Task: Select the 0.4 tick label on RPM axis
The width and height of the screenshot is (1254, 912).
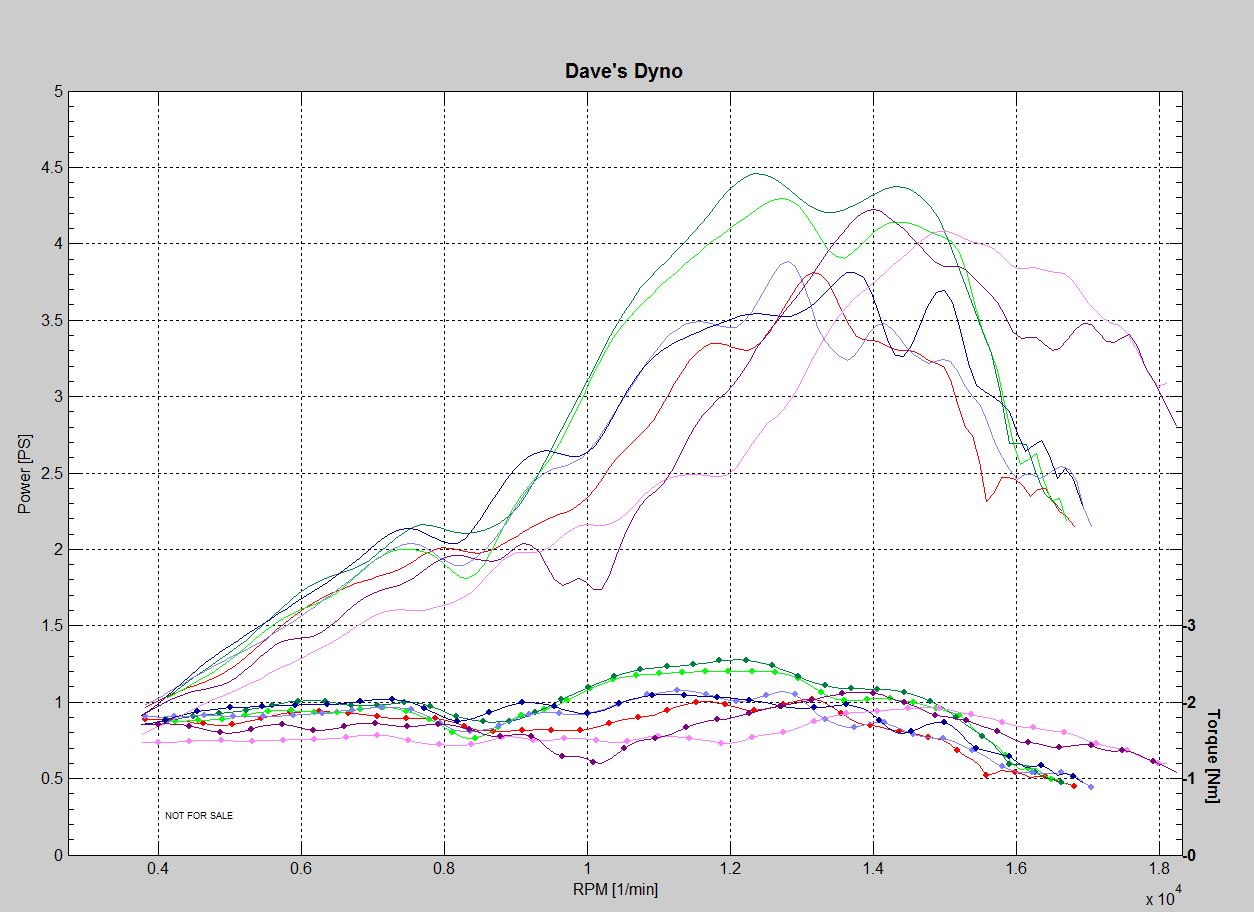Action: coord(158,871)
